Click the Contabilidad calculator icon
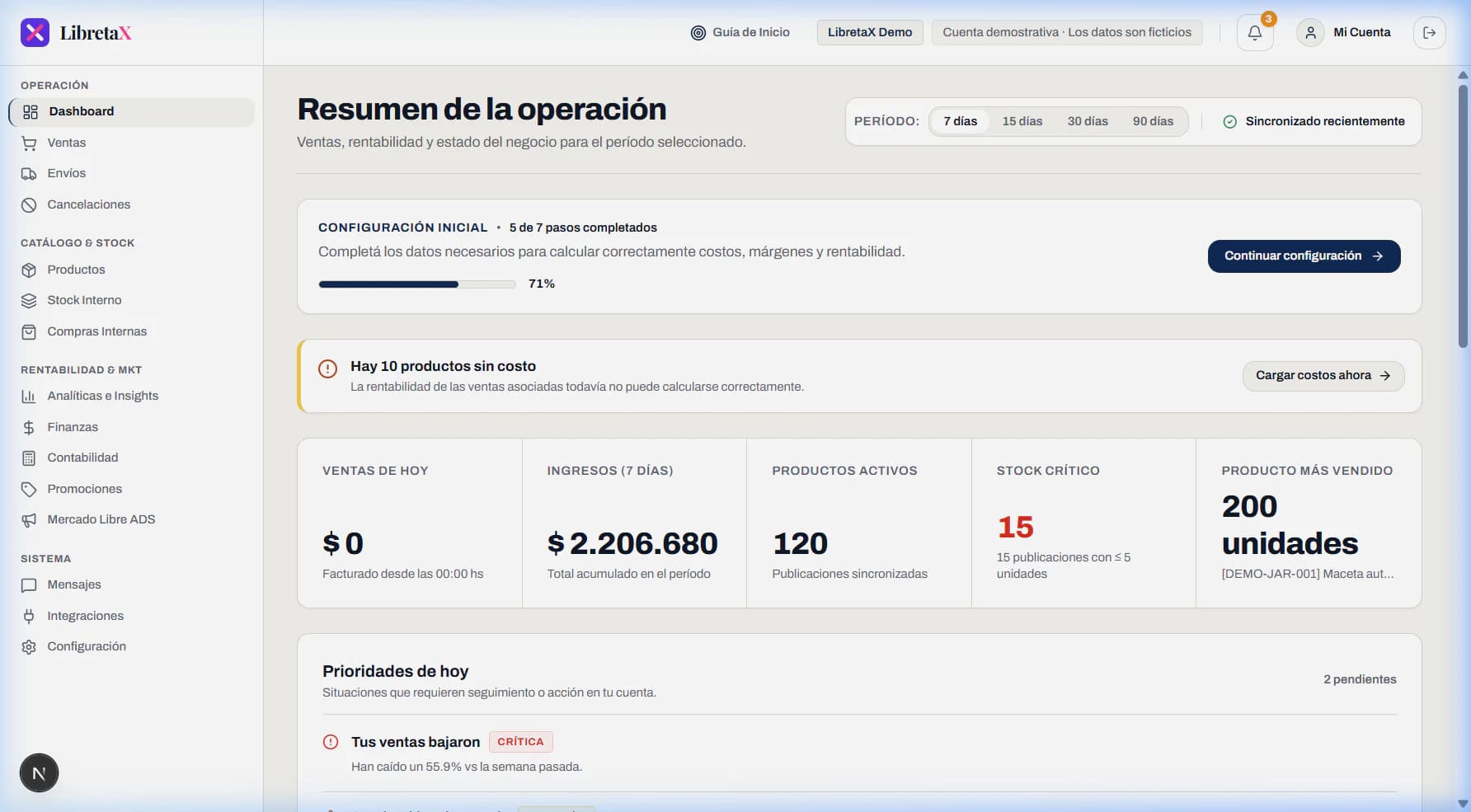The image size is (1471, 812). coord(29,458)
